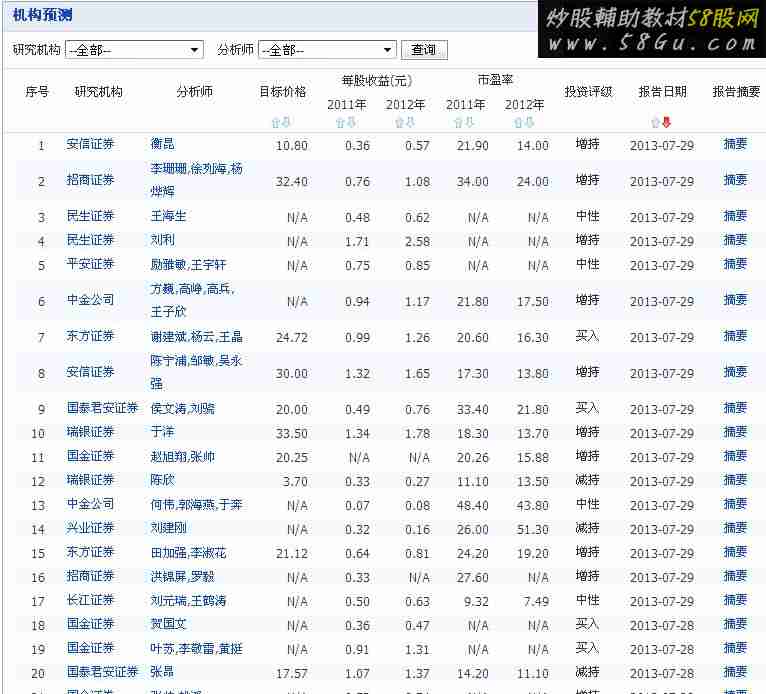Sort 每股收益 2011年 descending arrow
The height and width of the screenshot is (694, 766).
click(351, 122)
